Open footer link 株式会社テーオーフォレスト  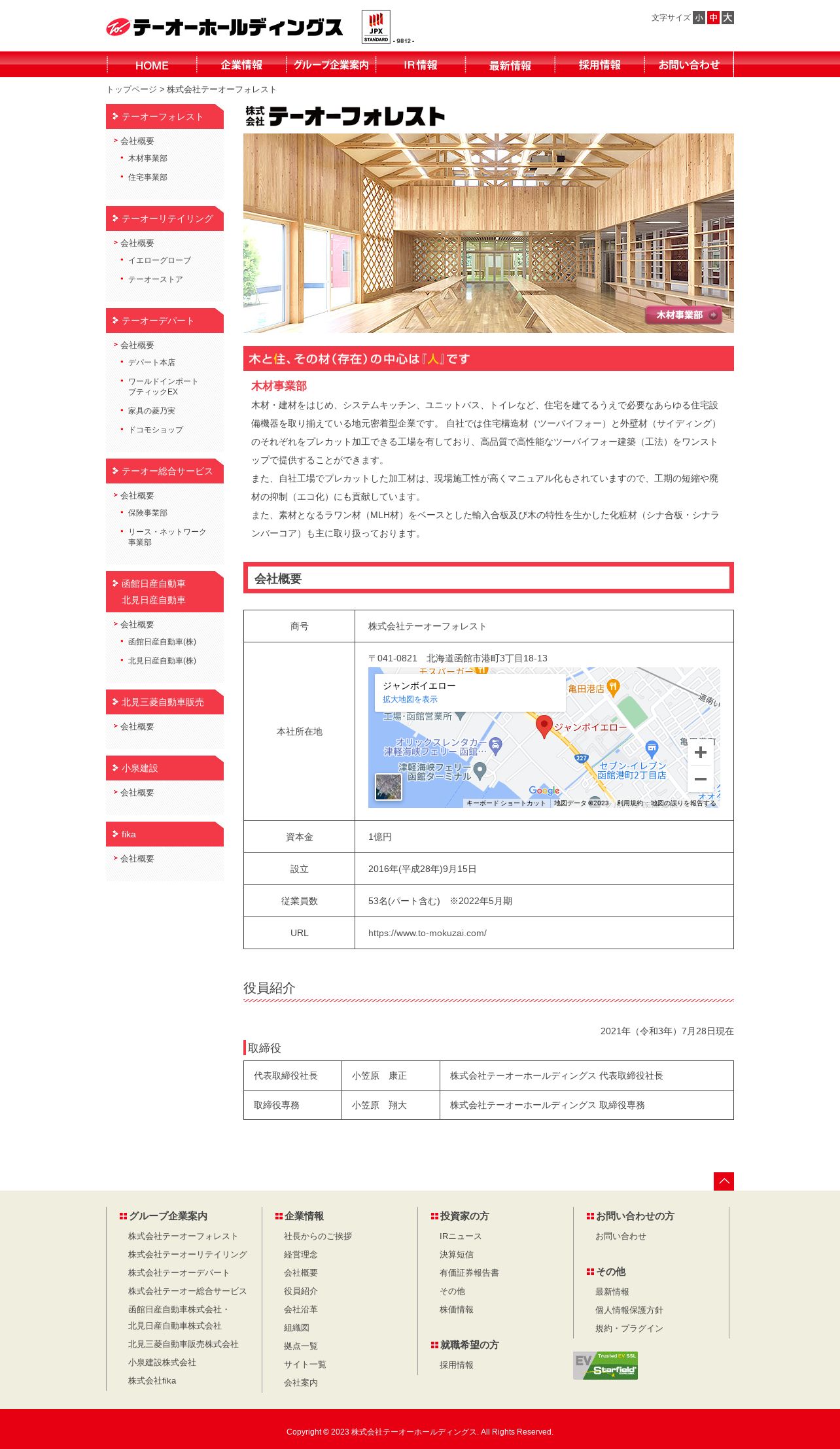[183, 1236]
